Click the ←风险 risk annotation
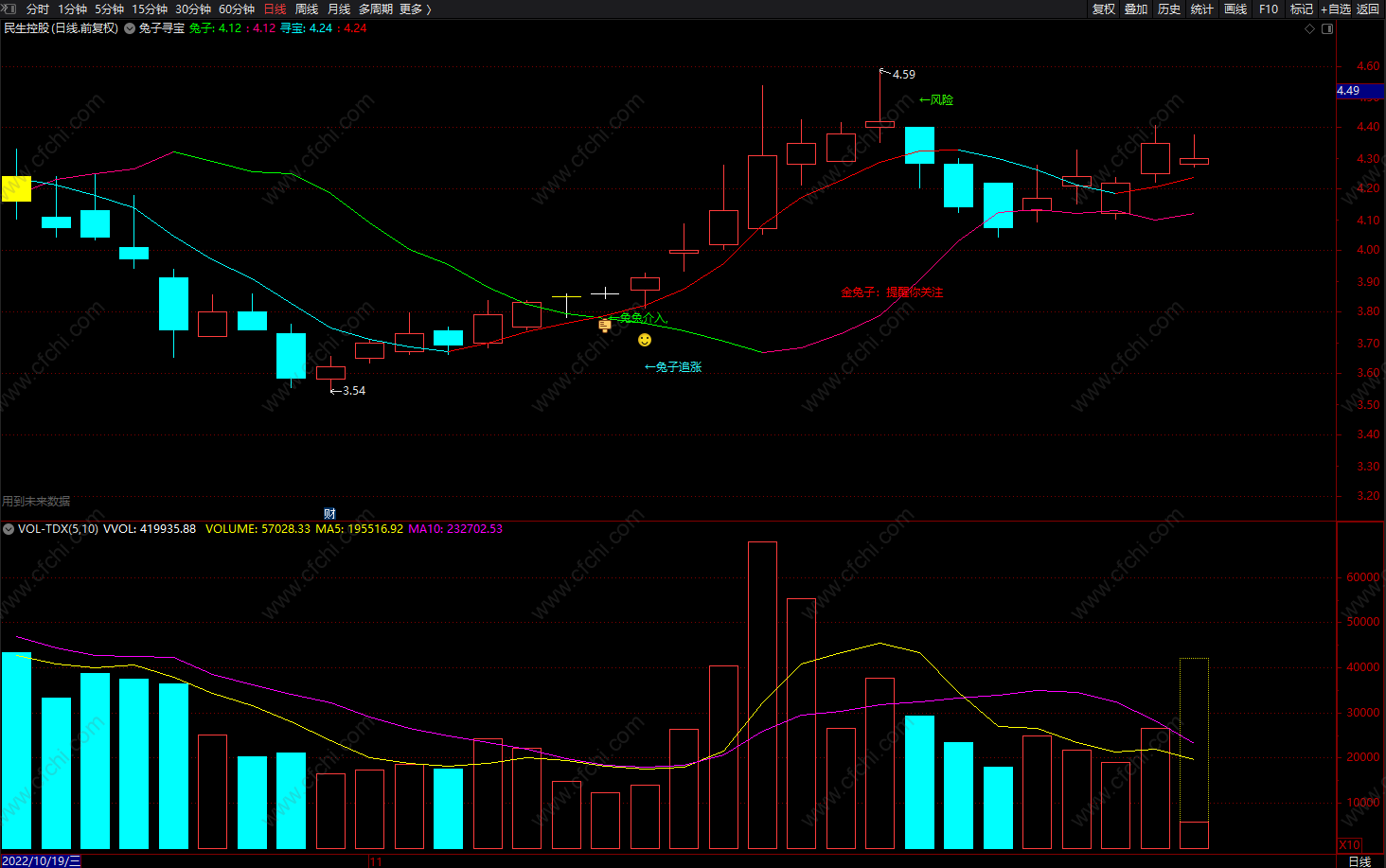The image size is (1386, 868). click(936, 99)
